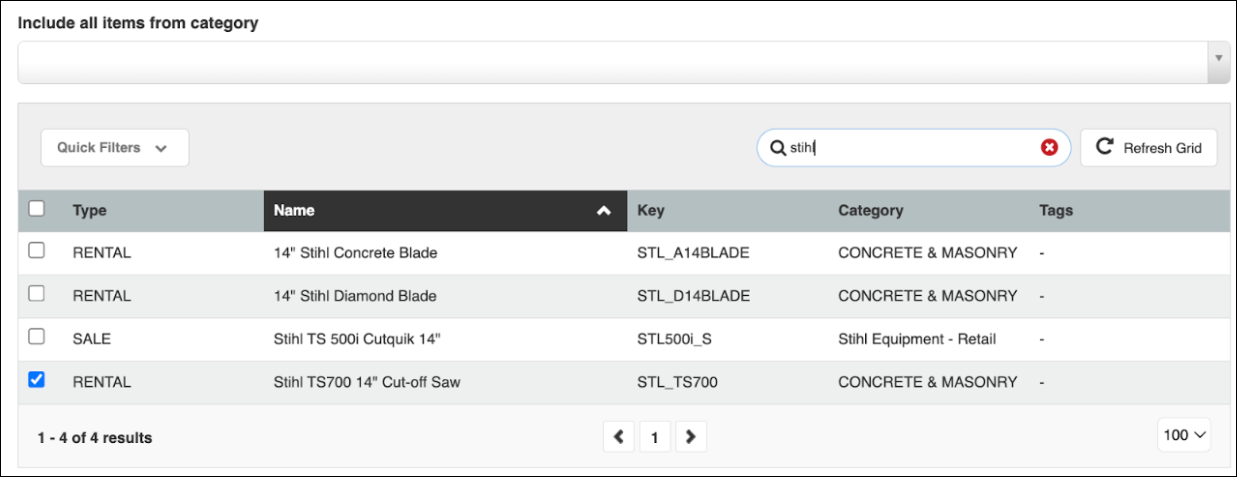Sort by the Category column header

click(870, 211)
